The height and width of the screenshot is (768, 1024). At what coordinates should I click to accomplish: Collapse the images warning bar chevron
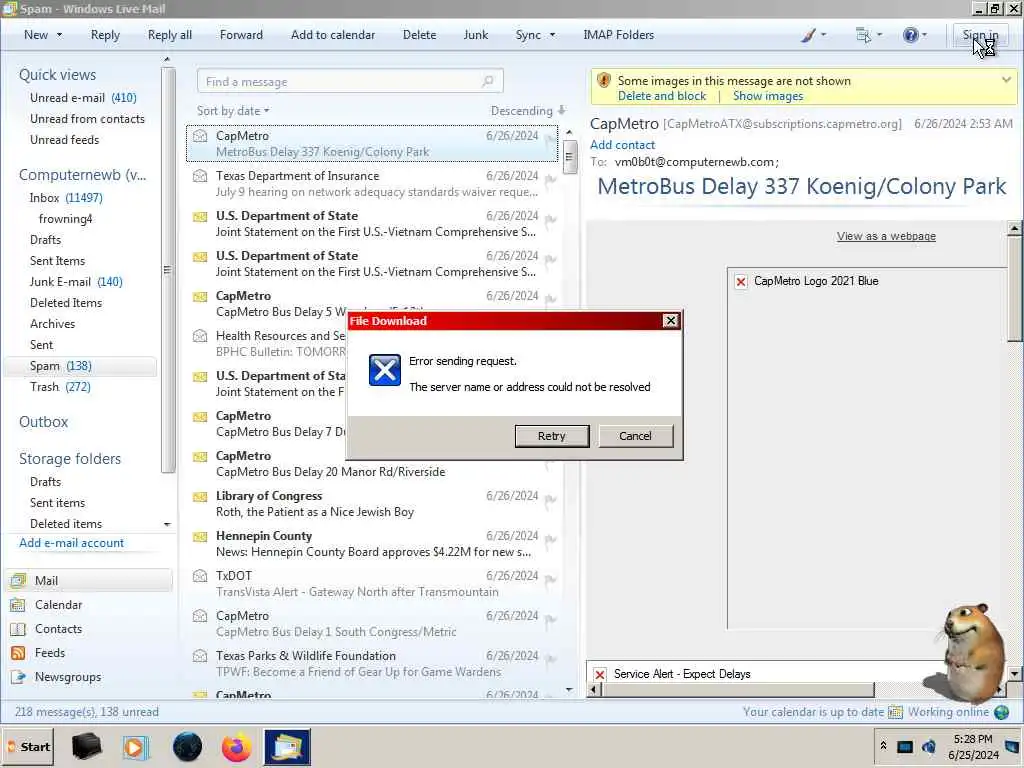coord(1006,80)
